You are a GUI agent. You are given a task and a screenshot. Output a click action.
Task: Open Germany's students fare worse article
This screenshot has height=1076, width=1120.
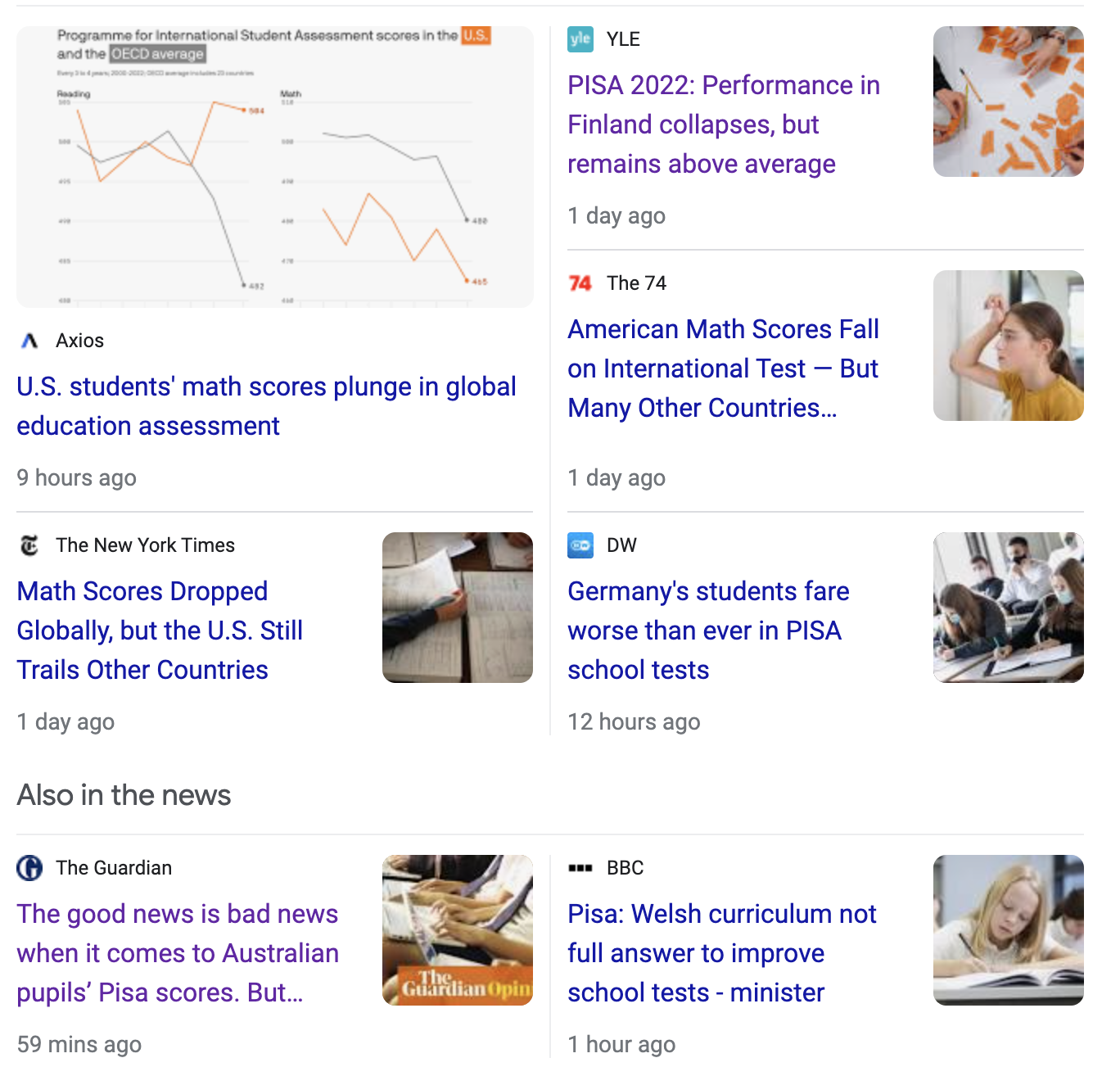[708, 631]
